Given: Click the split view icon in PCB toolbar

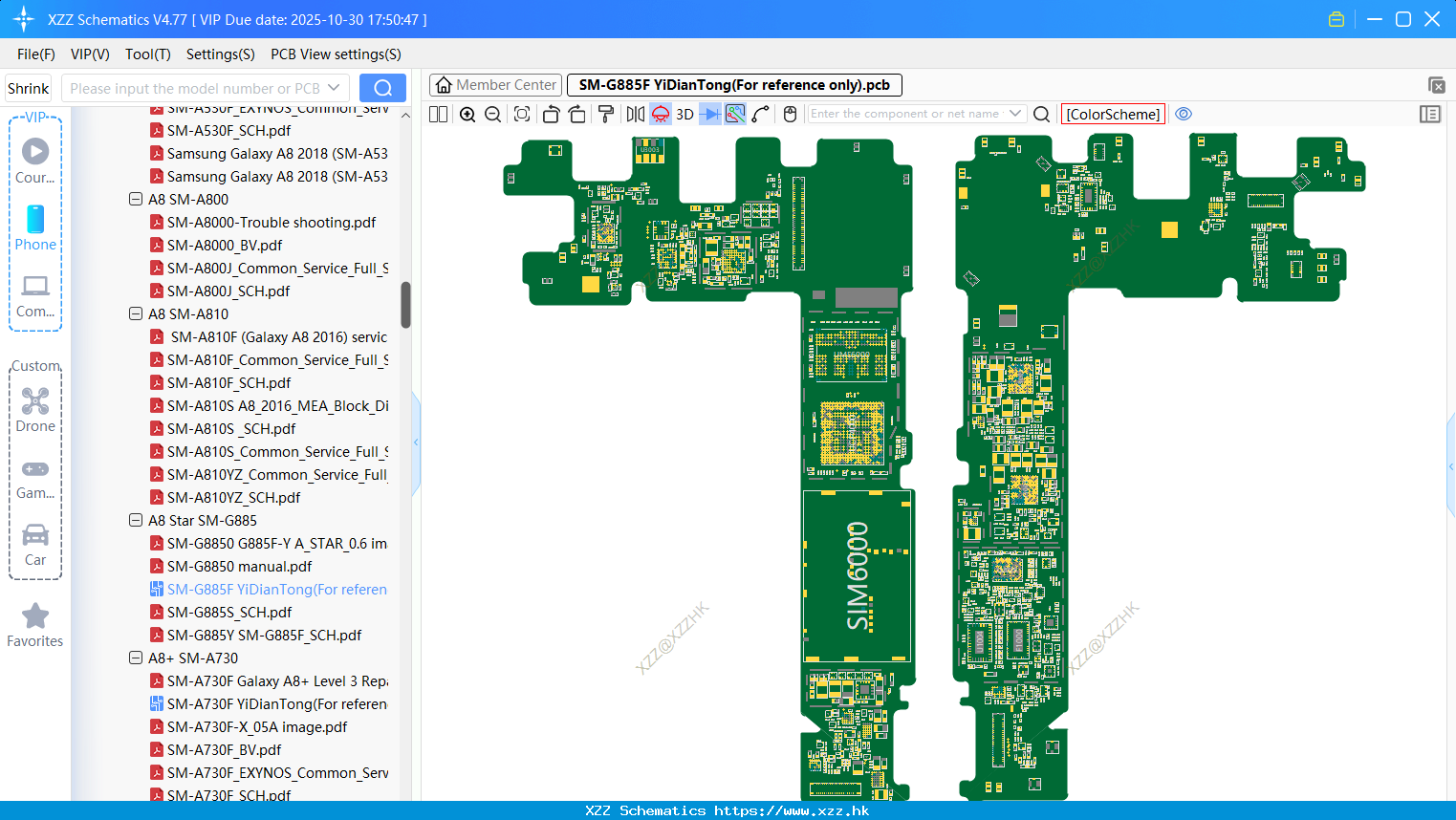Looking at the screenshot, I should [439, 114].
